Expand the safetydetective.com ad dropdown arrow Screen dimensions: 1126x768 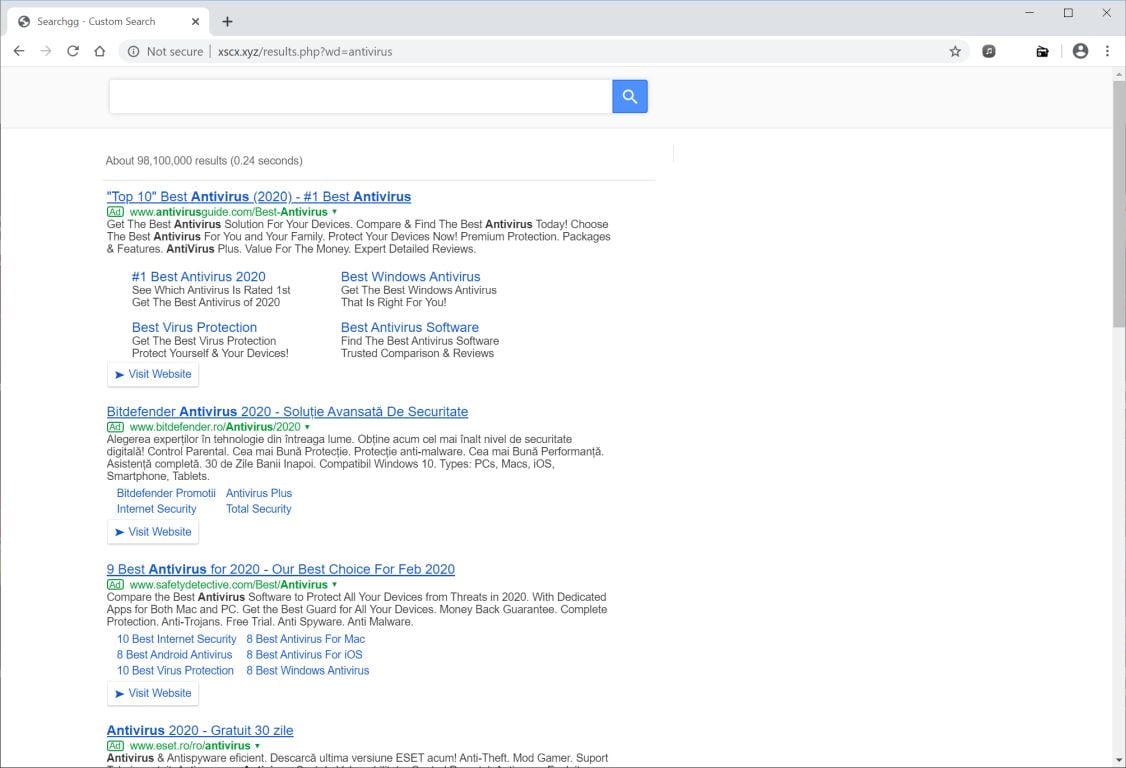335,585
